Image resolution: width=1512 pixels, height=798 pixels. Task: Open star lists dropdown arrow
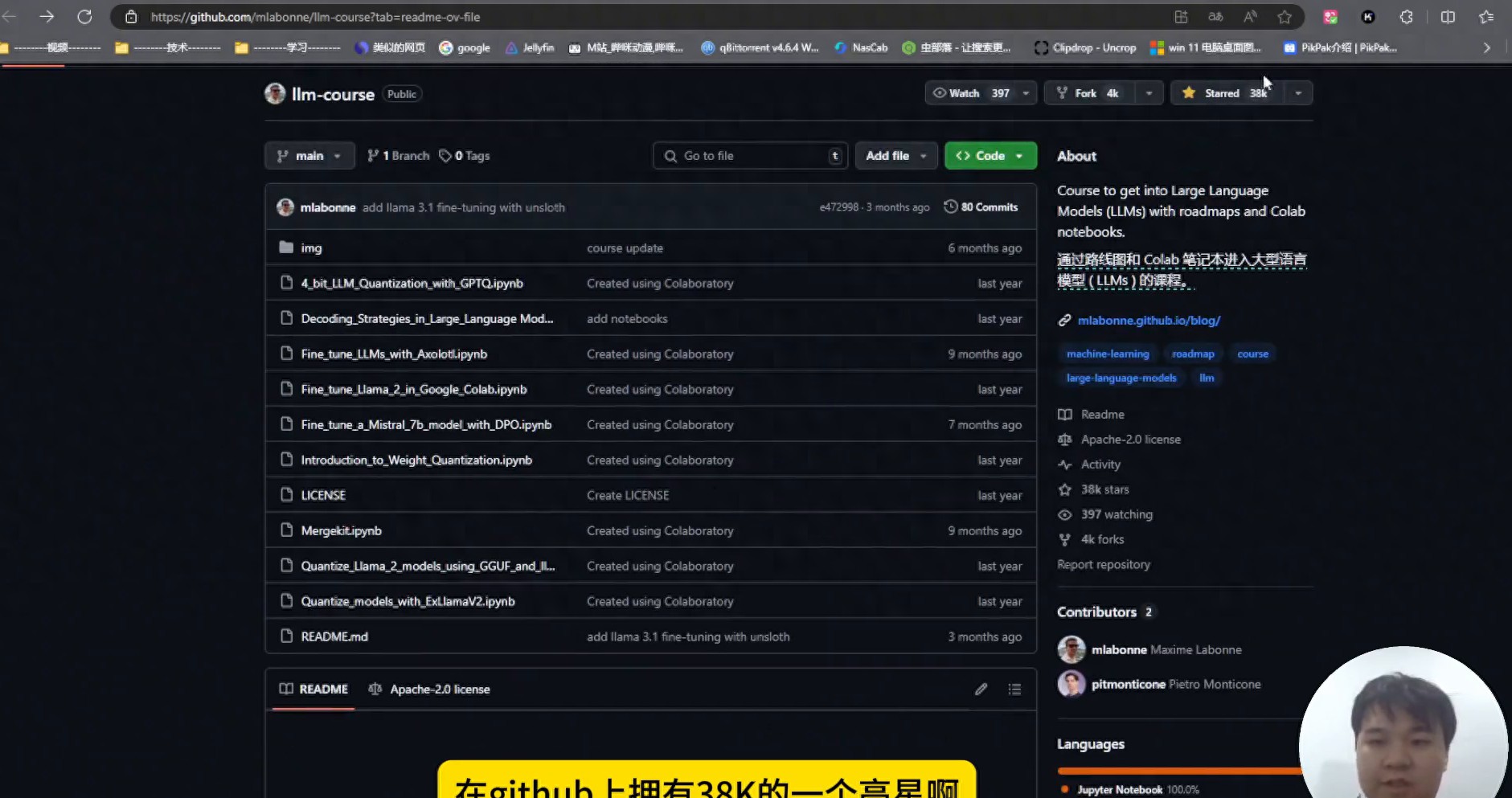click(1298, 93)
